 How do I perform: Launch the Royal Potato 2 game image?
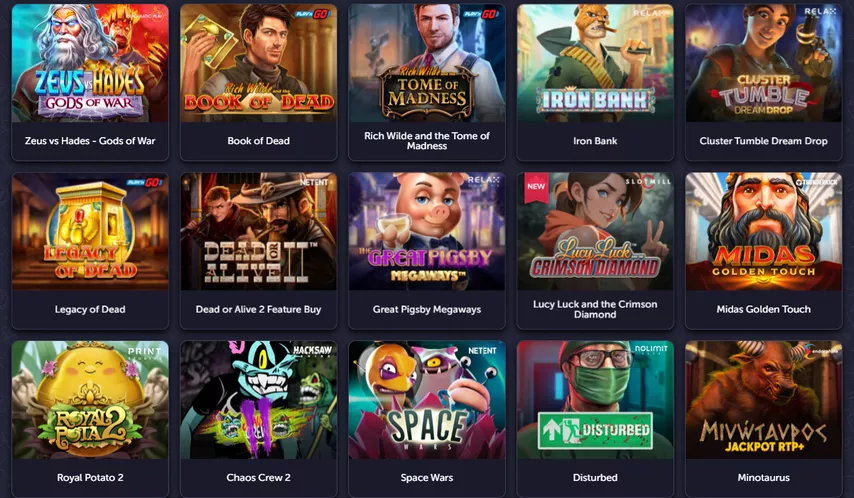click(90, 399)
